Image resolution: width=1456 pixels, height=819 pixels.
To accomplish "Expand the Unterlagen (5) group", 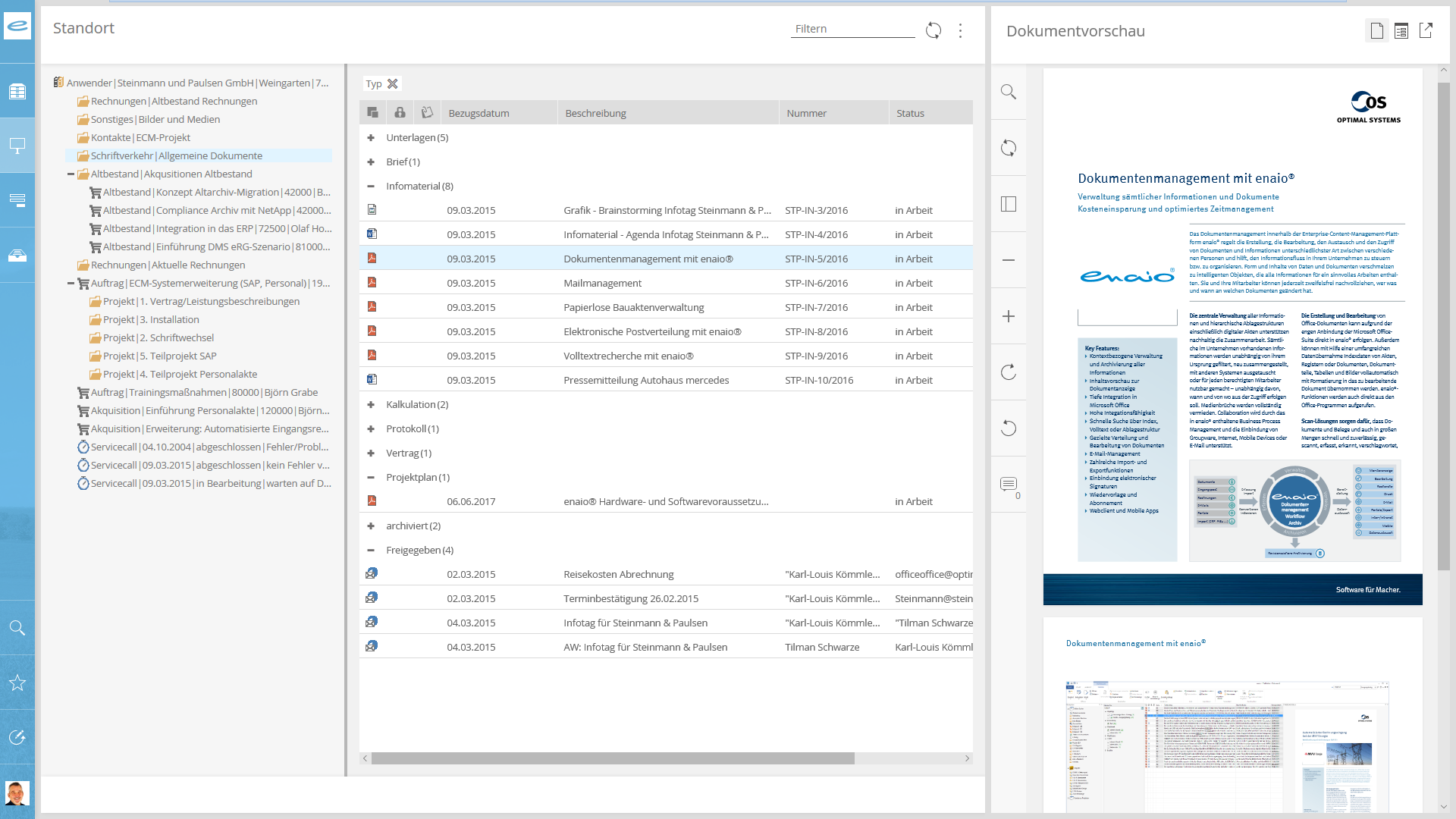I will tap(371, 138).
